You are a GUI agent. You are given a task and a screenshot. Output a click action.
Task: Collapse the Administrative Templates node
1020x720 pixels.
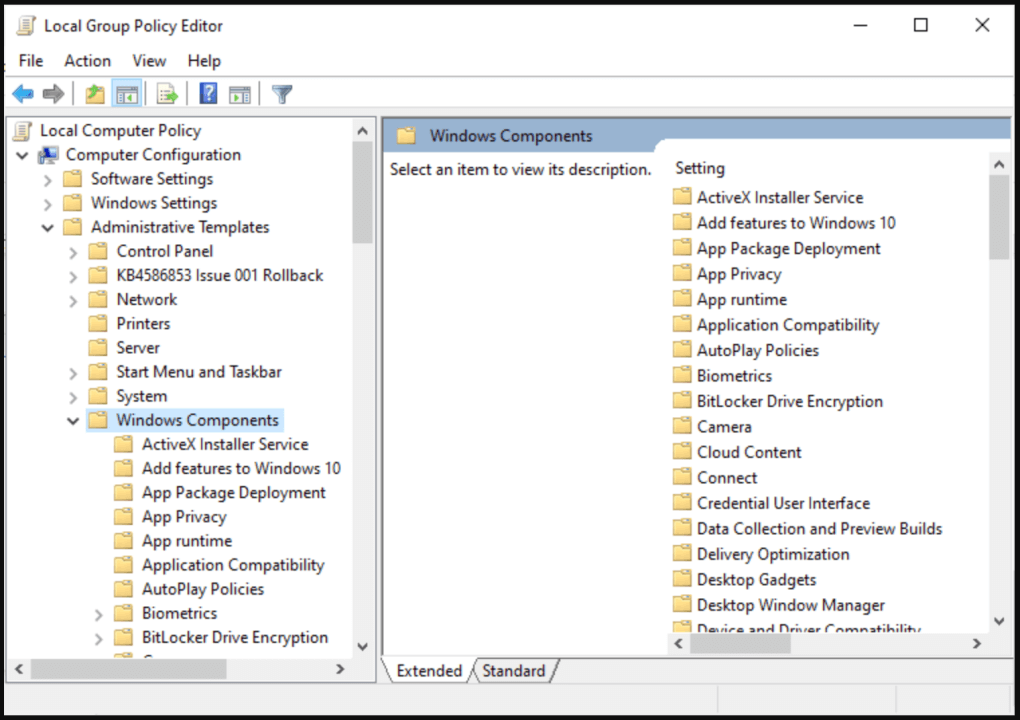pos(47,227)
